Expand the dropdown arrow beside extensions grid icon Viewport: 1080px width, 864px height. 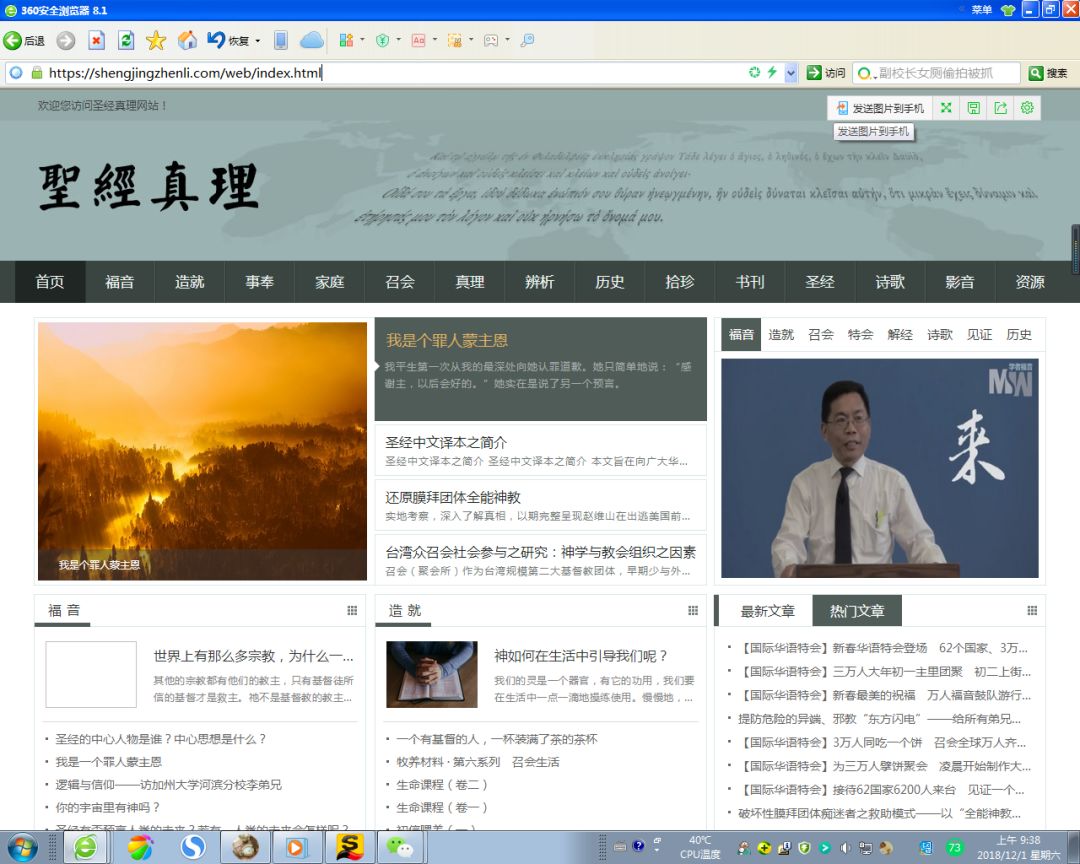click(362, 40)
